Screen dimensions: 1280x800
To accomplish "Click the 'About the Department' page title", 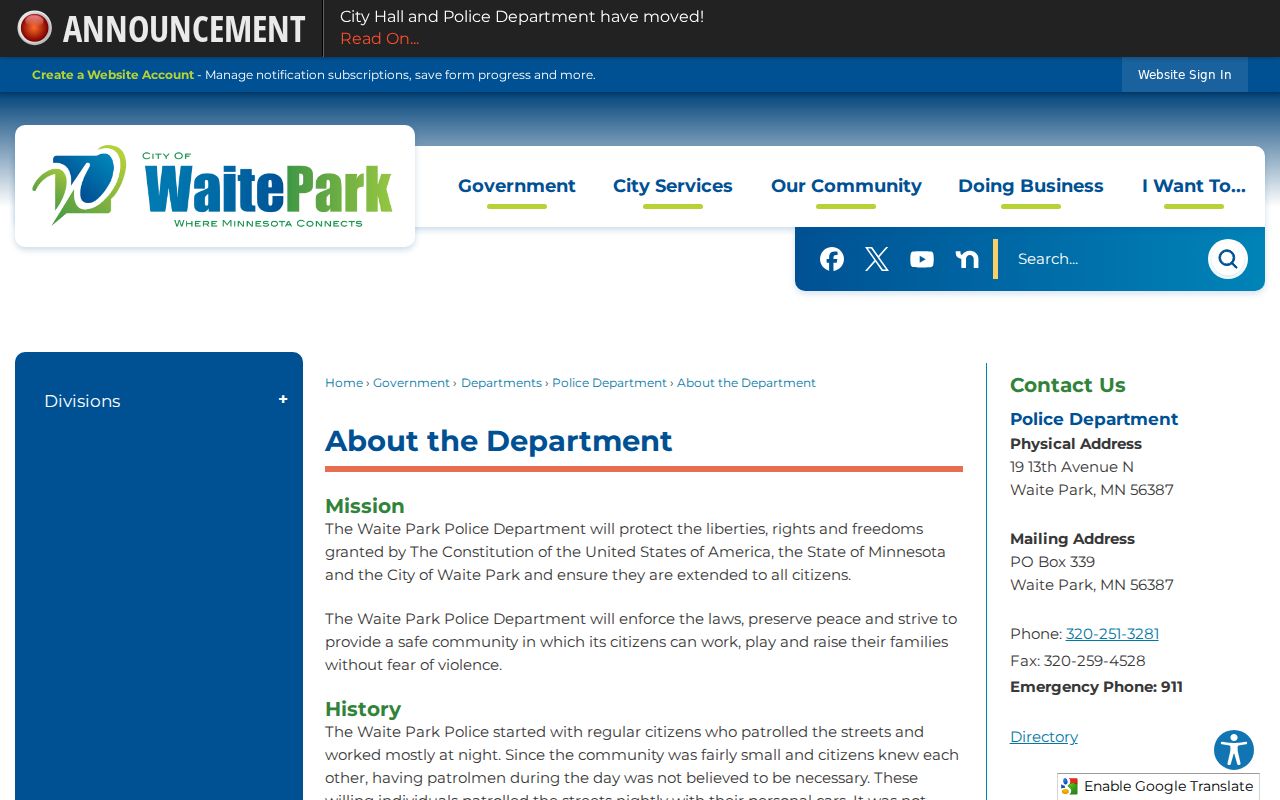I will click(499, 441).
